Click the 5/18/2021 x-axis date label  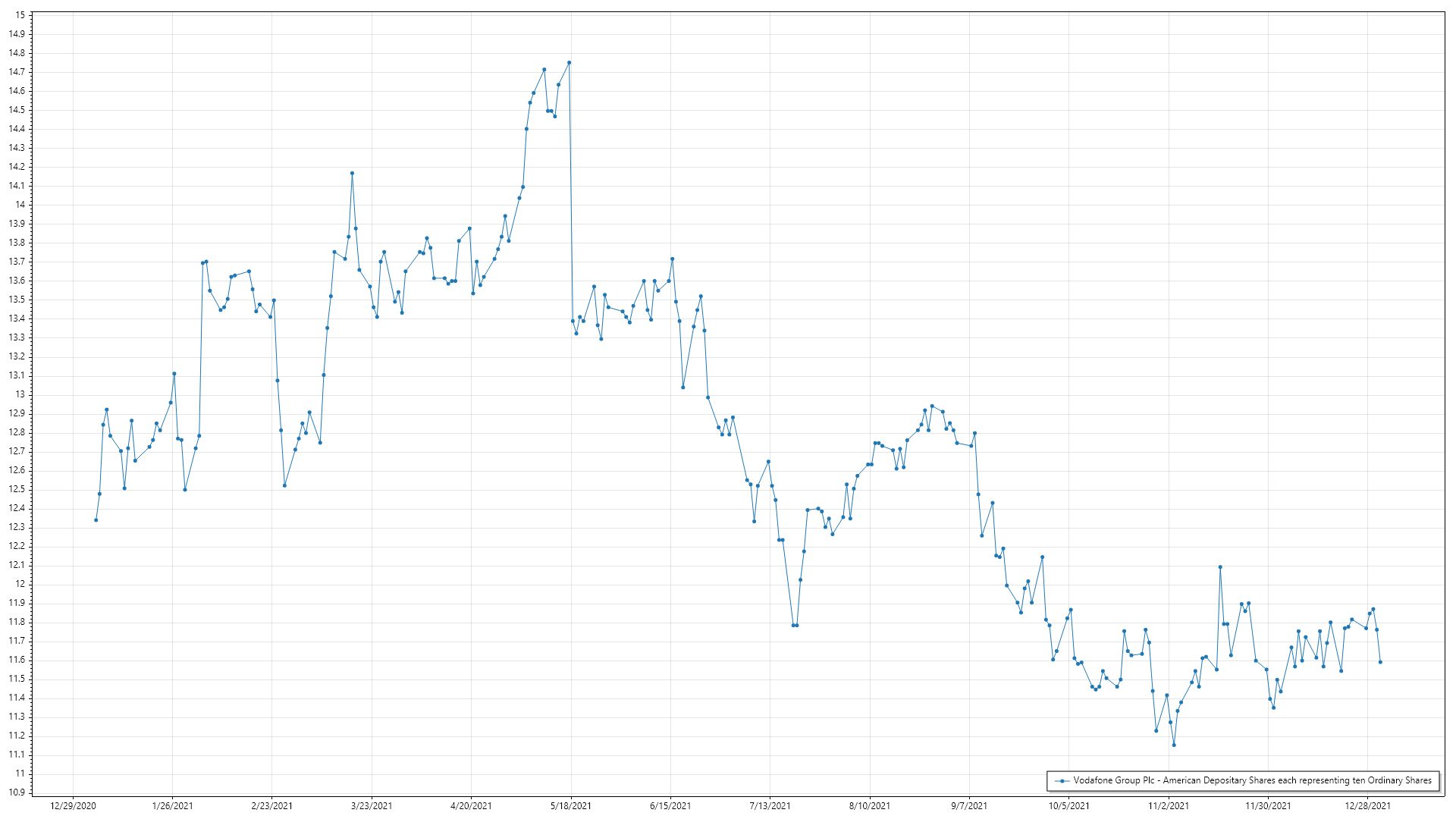pyautogui.click(x=570, y=806)
